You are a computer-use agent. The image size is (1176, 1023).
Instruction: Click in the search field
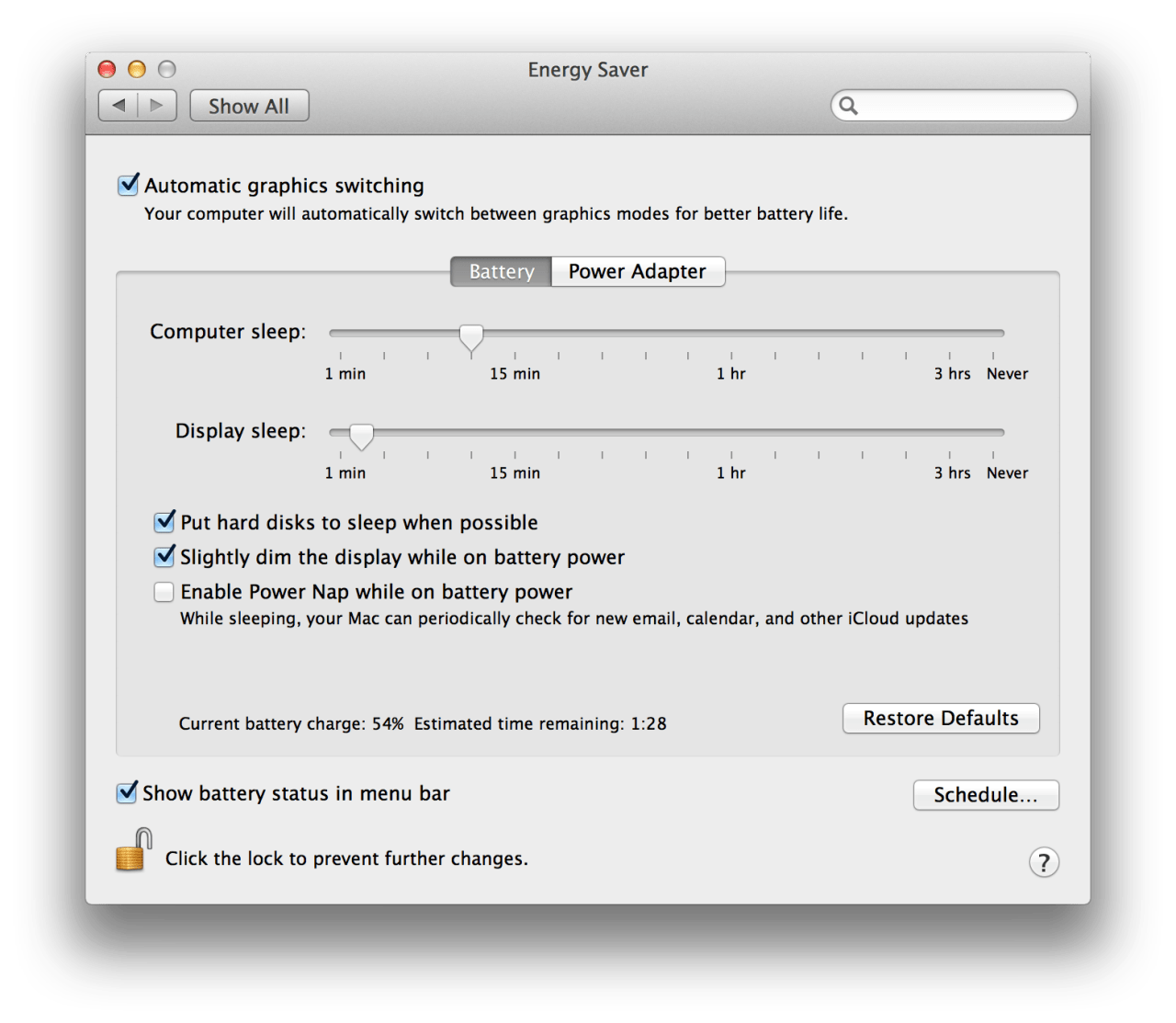(954, 106)
